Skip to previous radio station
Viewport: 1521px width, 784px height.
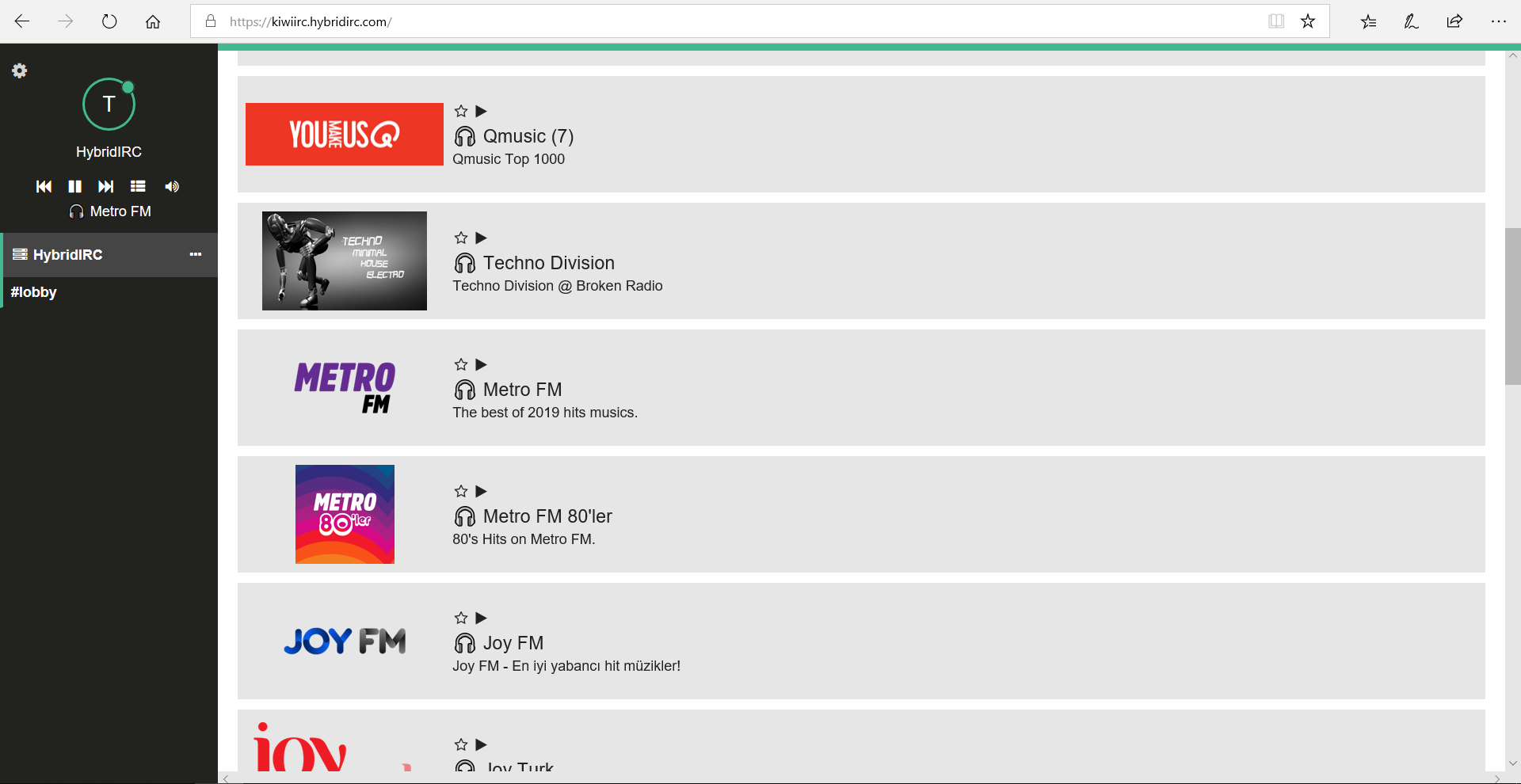click(44, 186)
